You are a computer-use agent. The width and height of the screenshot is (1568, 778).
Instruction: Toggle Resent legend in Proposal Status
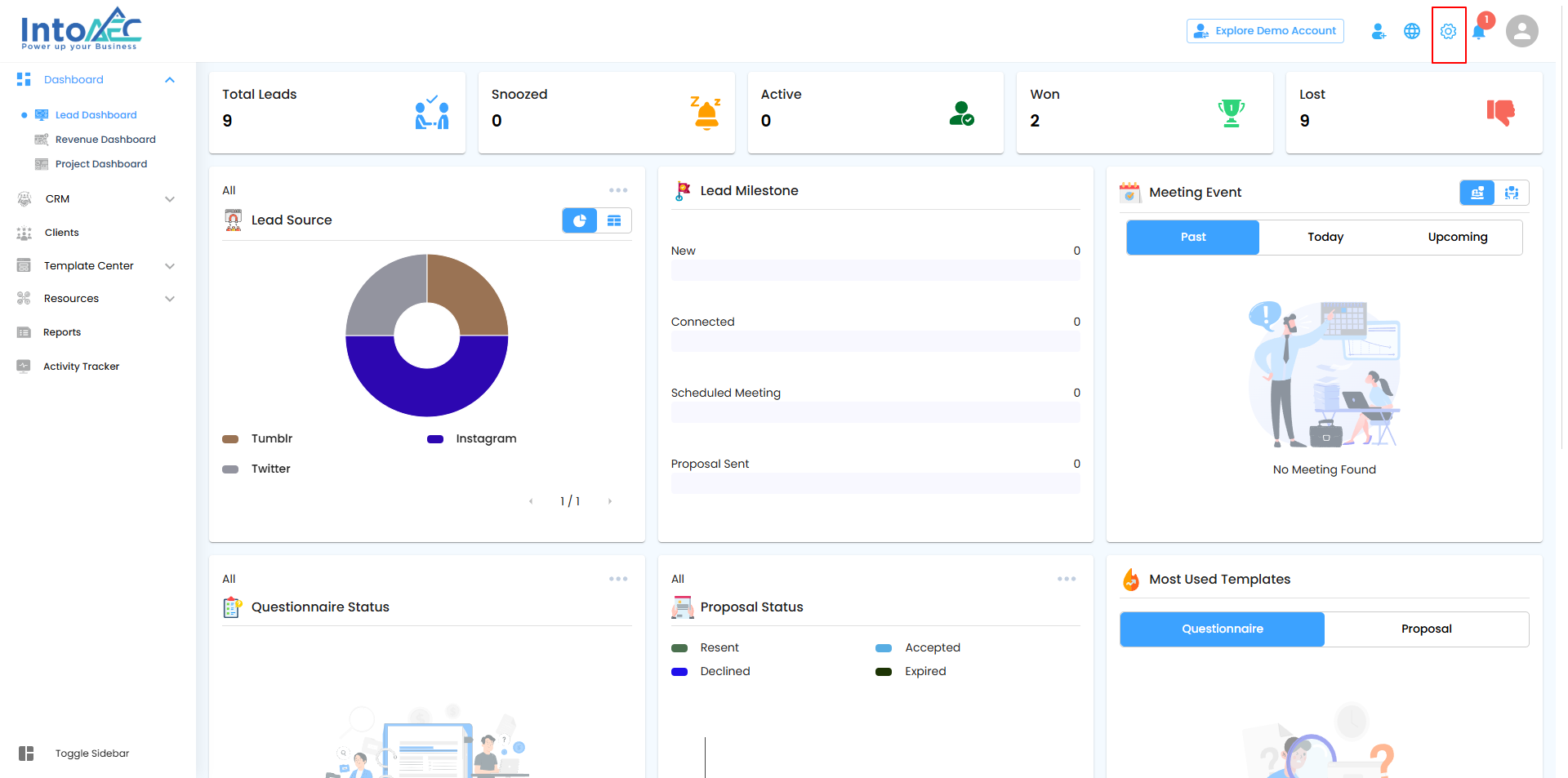coord(705,648)
